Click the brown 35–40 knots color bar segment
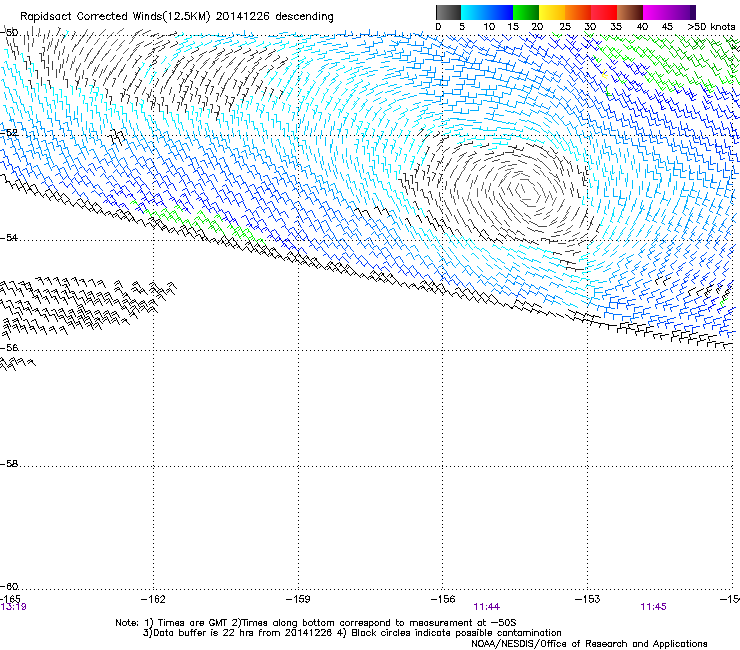 pos(630,12)
